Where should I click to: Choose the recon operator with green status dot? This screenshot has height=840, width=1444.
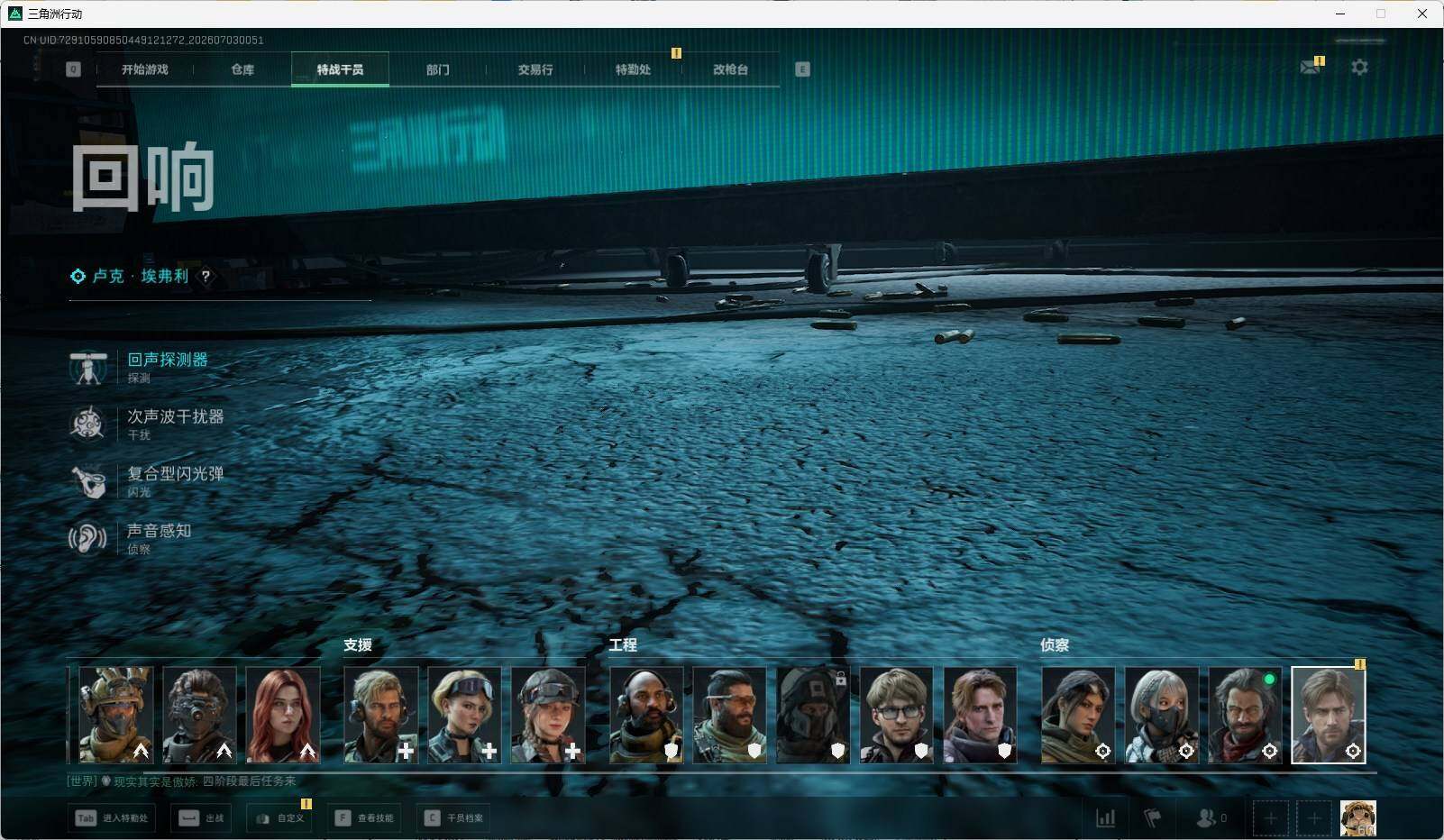(1245, 716)
